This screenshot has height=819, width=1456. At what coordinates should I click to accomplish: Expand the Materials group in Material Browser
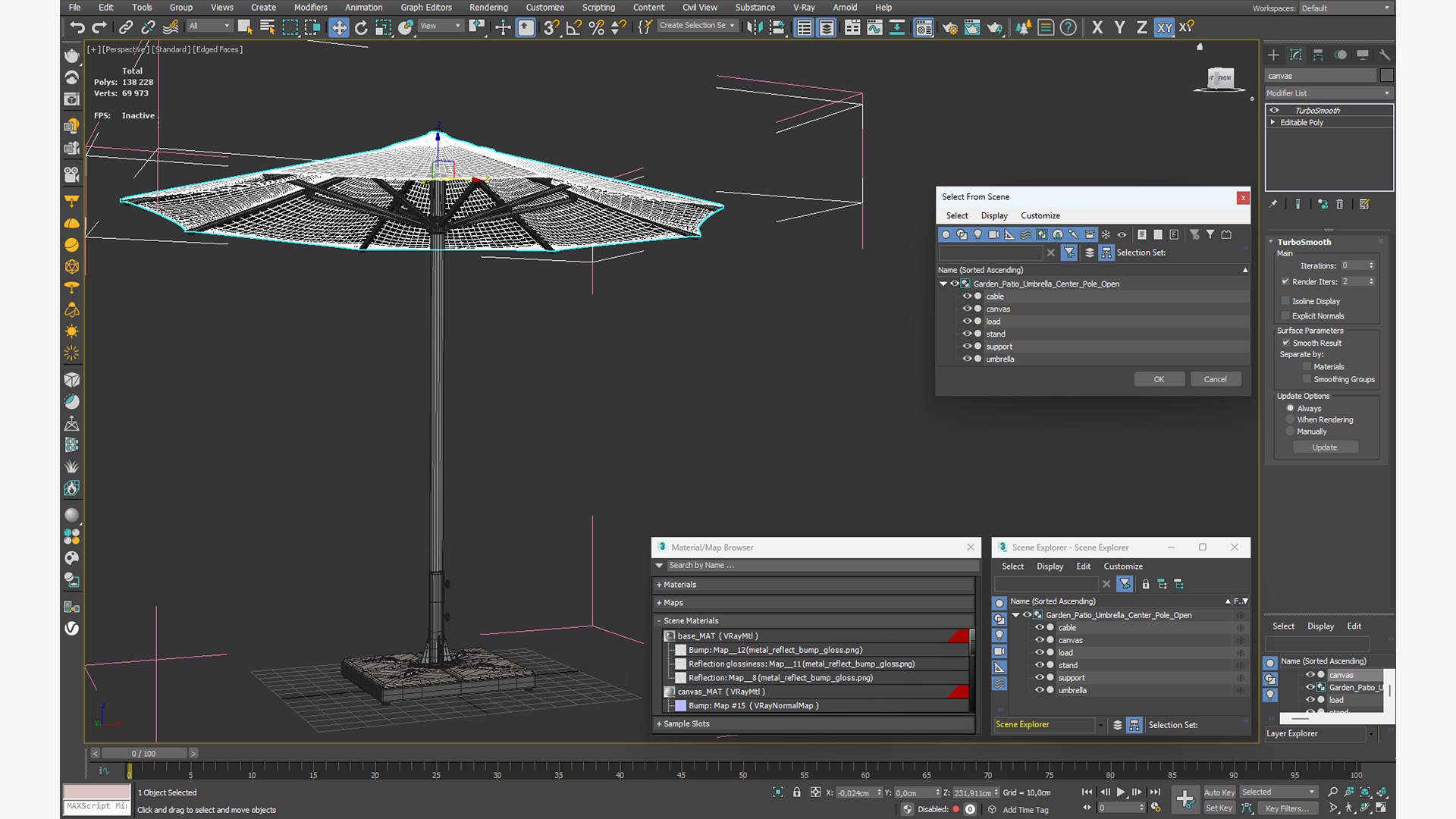(814, 585)
